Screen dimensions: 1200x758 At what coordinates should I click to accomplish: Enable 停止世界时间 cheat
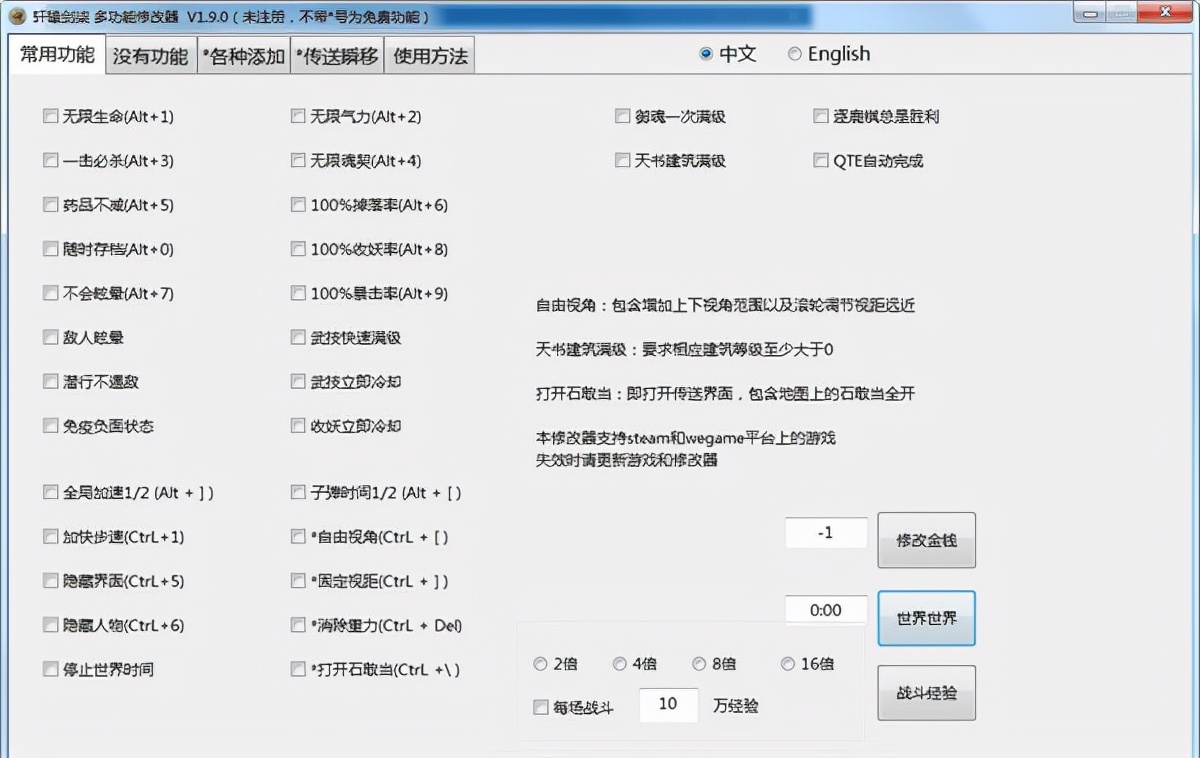(x=50, y=669)
